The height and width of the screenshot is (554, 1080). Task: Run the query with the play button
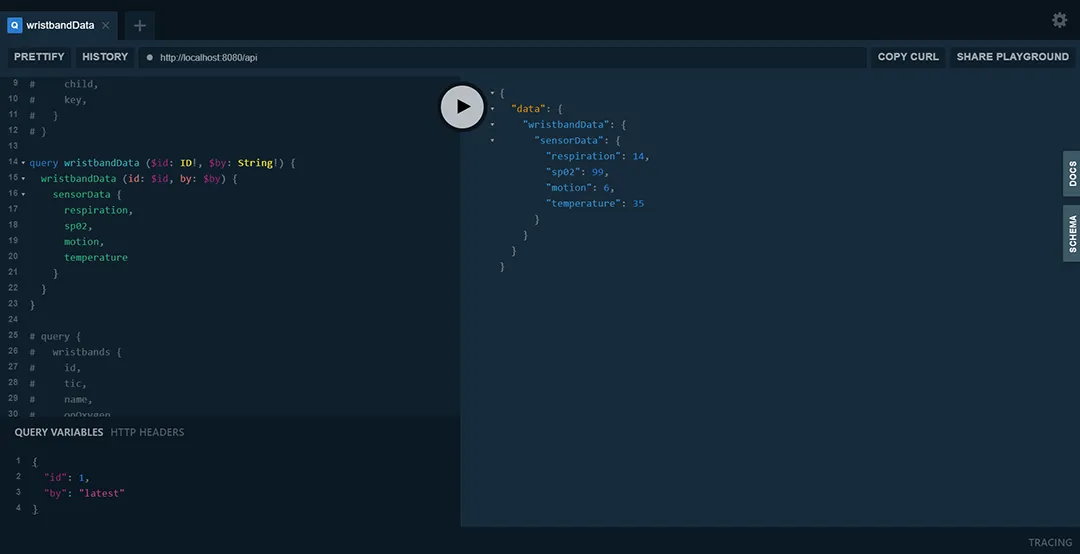[462, 106]
